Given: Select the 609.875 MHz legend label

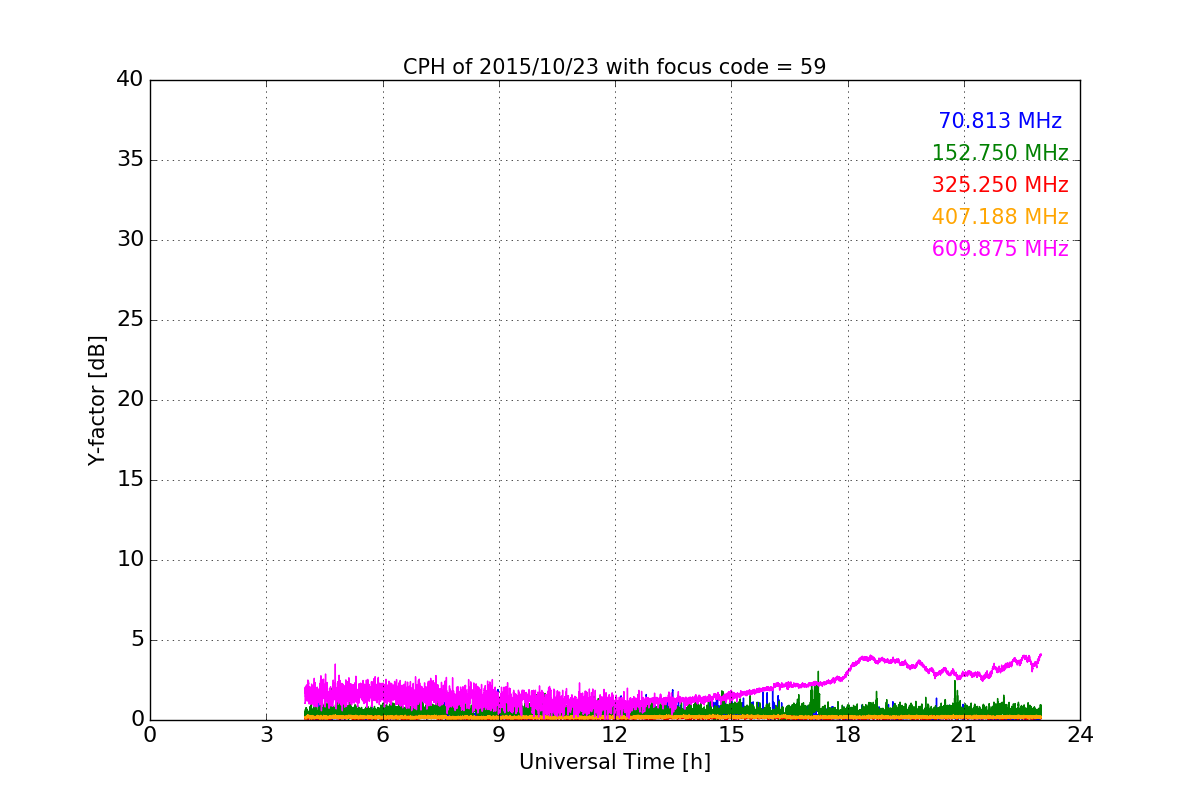Looking at the screenshot, I should coord(1000,249).
